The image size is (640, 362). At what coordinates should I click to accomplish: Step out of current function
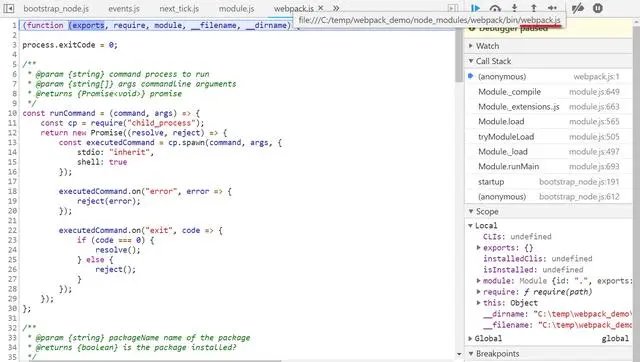coord(533,8)
